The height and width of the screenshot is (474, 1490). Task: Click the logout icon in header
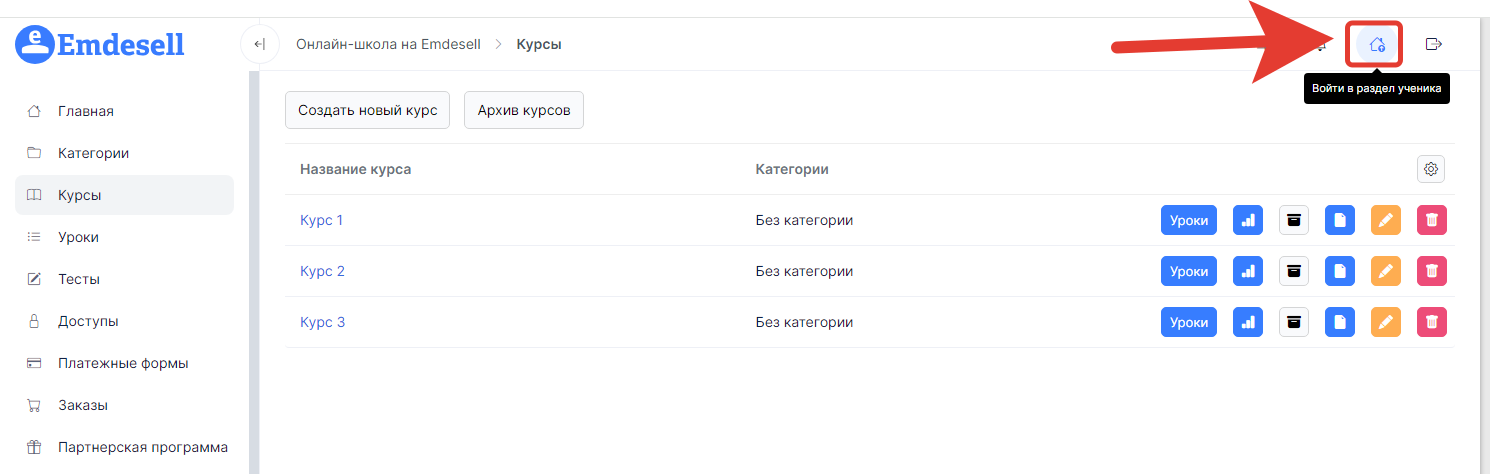(1433, 44)
